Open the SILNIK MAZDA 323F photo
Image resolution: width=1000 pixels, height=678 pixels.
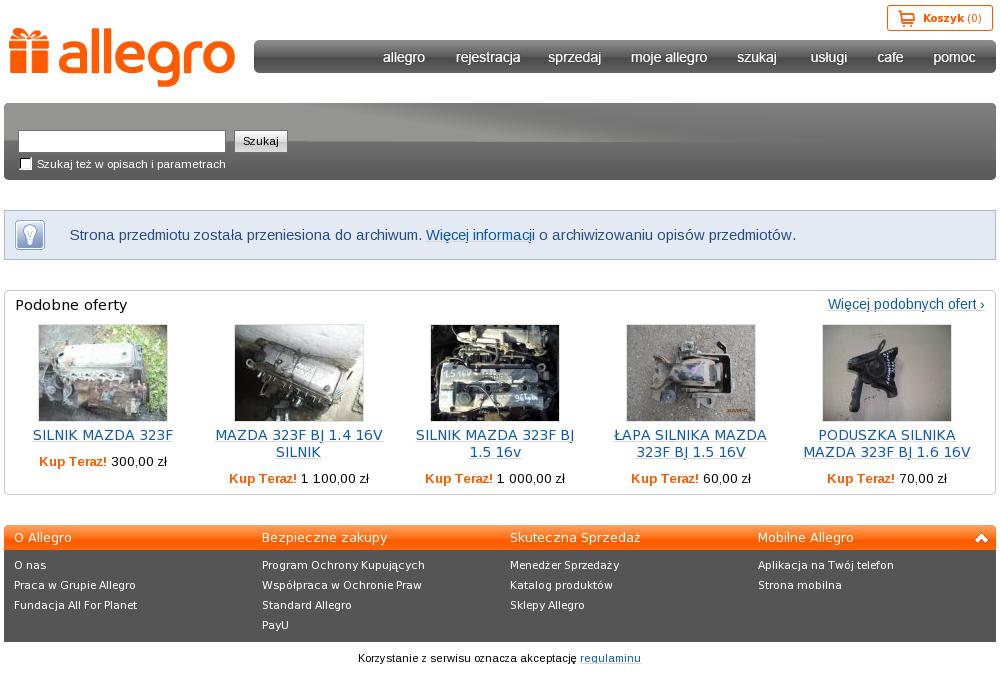(103, 372)
